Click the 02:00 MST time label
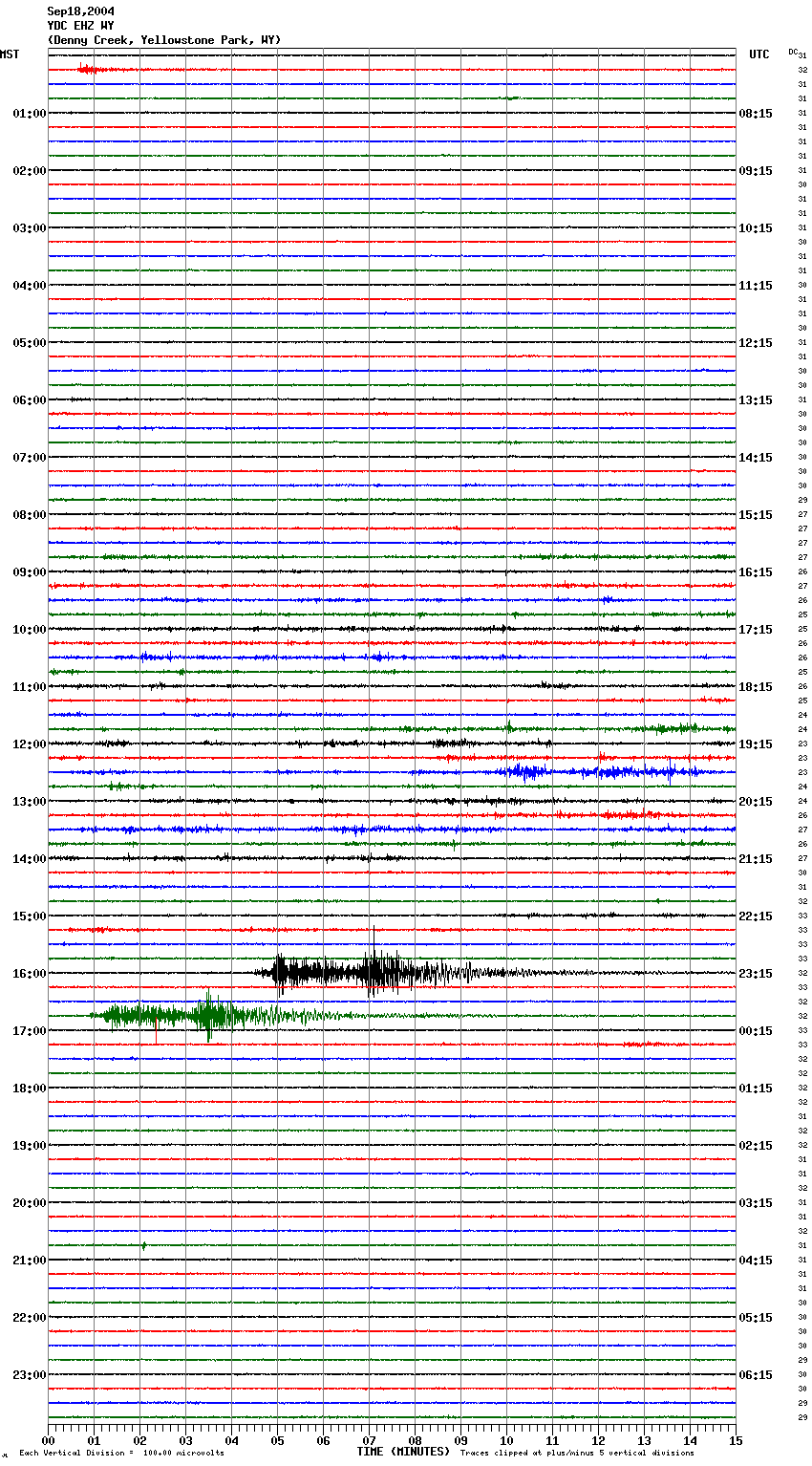Viewport: 812px width, 1466px height. point(29,171)
